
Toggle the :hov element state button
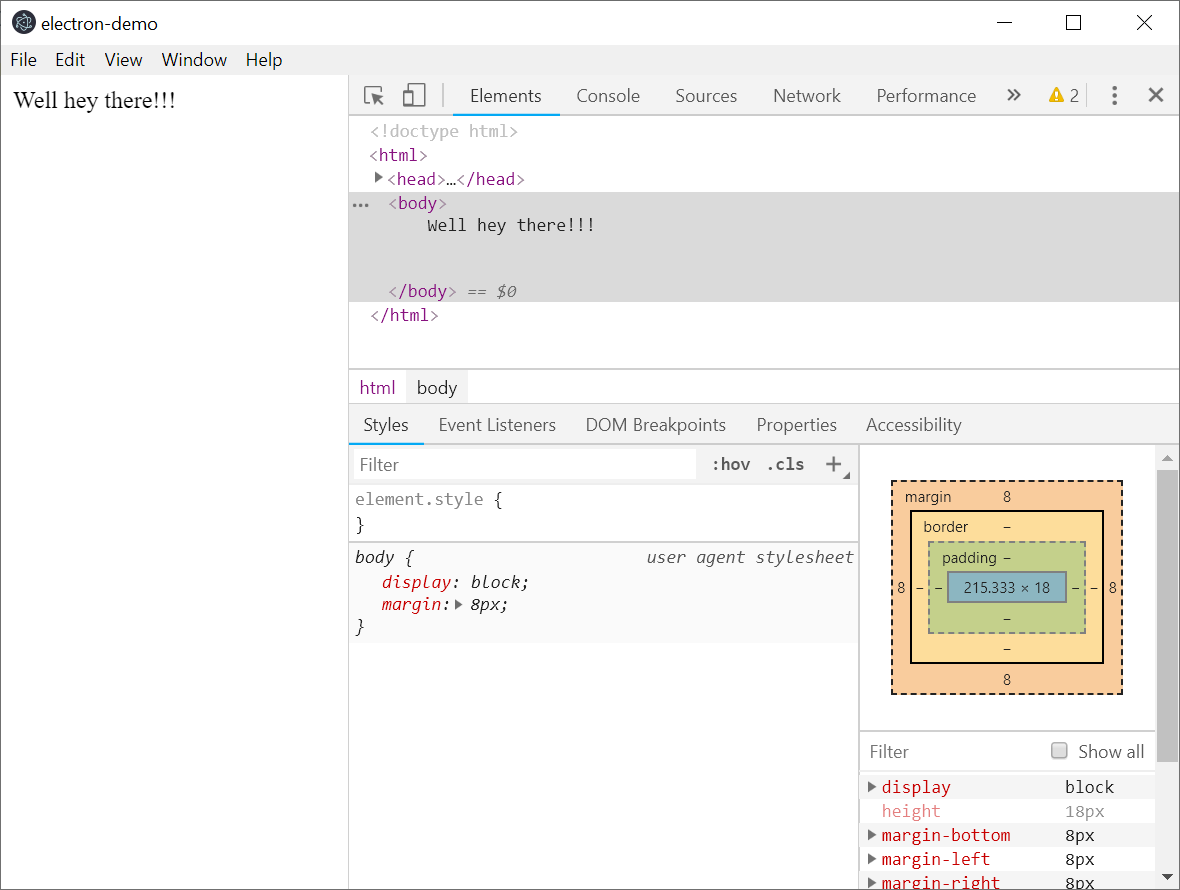pyautogui.click(x=731, y=464)
